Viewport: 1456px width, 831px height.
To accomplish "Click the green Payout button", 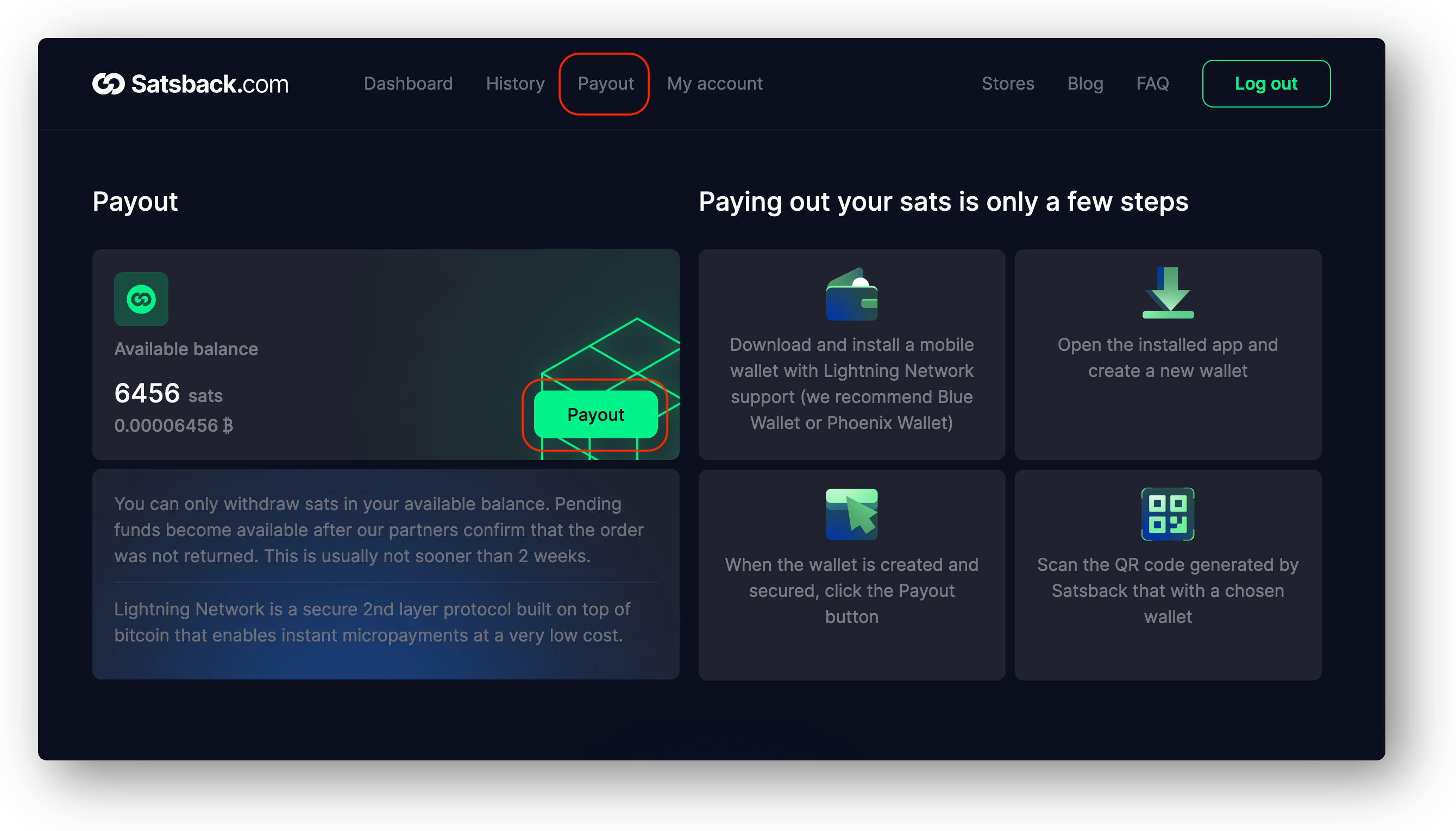I will click(x=595, y=414).
